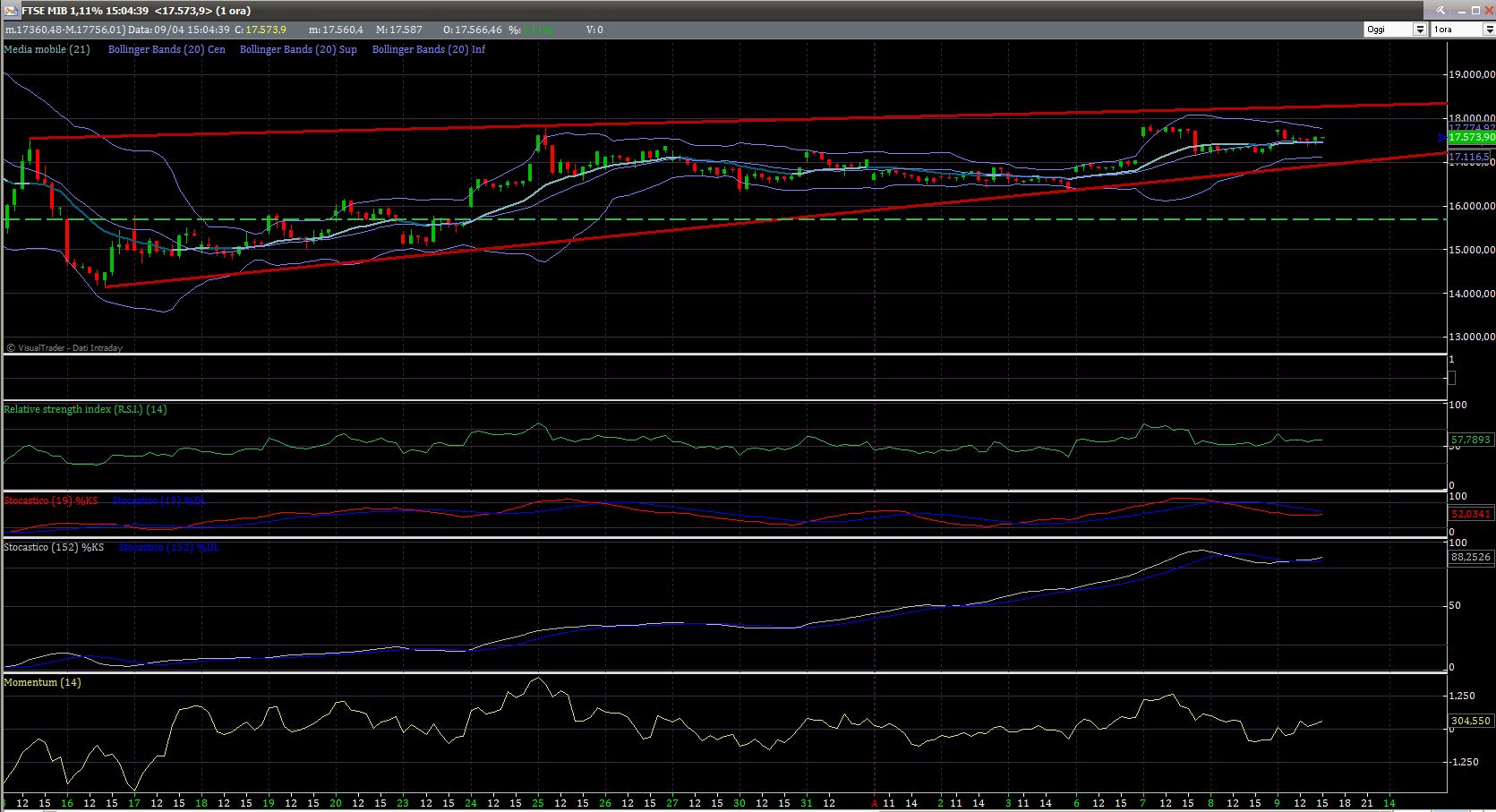Click the 19.000,00 price axis label
1496x812 pixels.
(1473, 75)
